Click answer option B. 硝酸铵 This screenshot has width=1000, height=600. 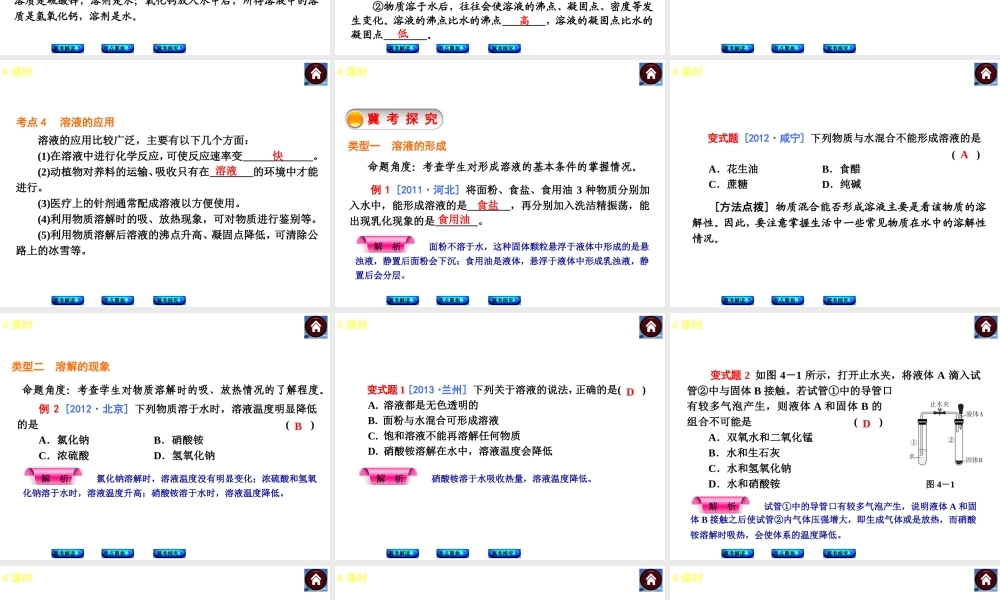(x=179, y=440)
